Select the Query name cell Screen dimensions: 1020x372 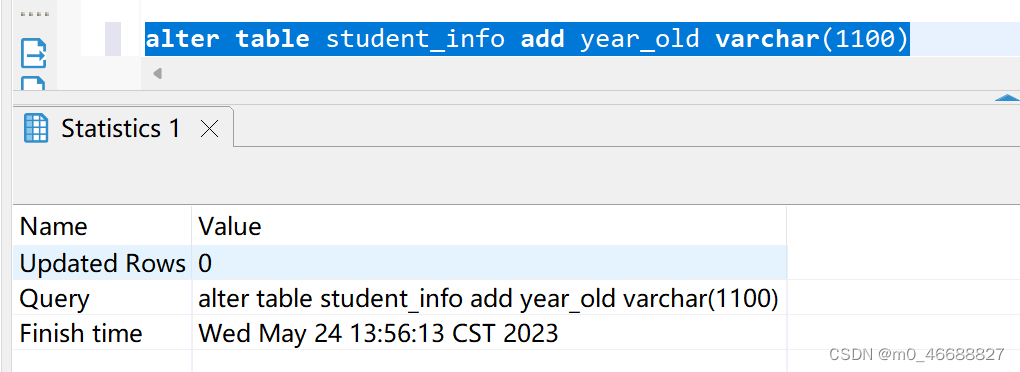pyautogui.click(x=102, y=298)
